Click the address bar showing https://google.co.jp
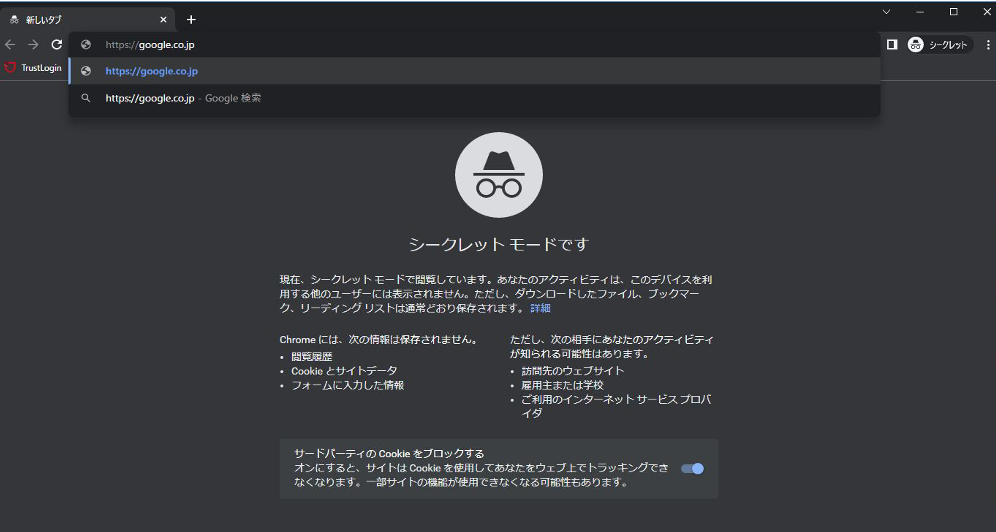Viewport: 996px width, 532px height. click(474, 44)
